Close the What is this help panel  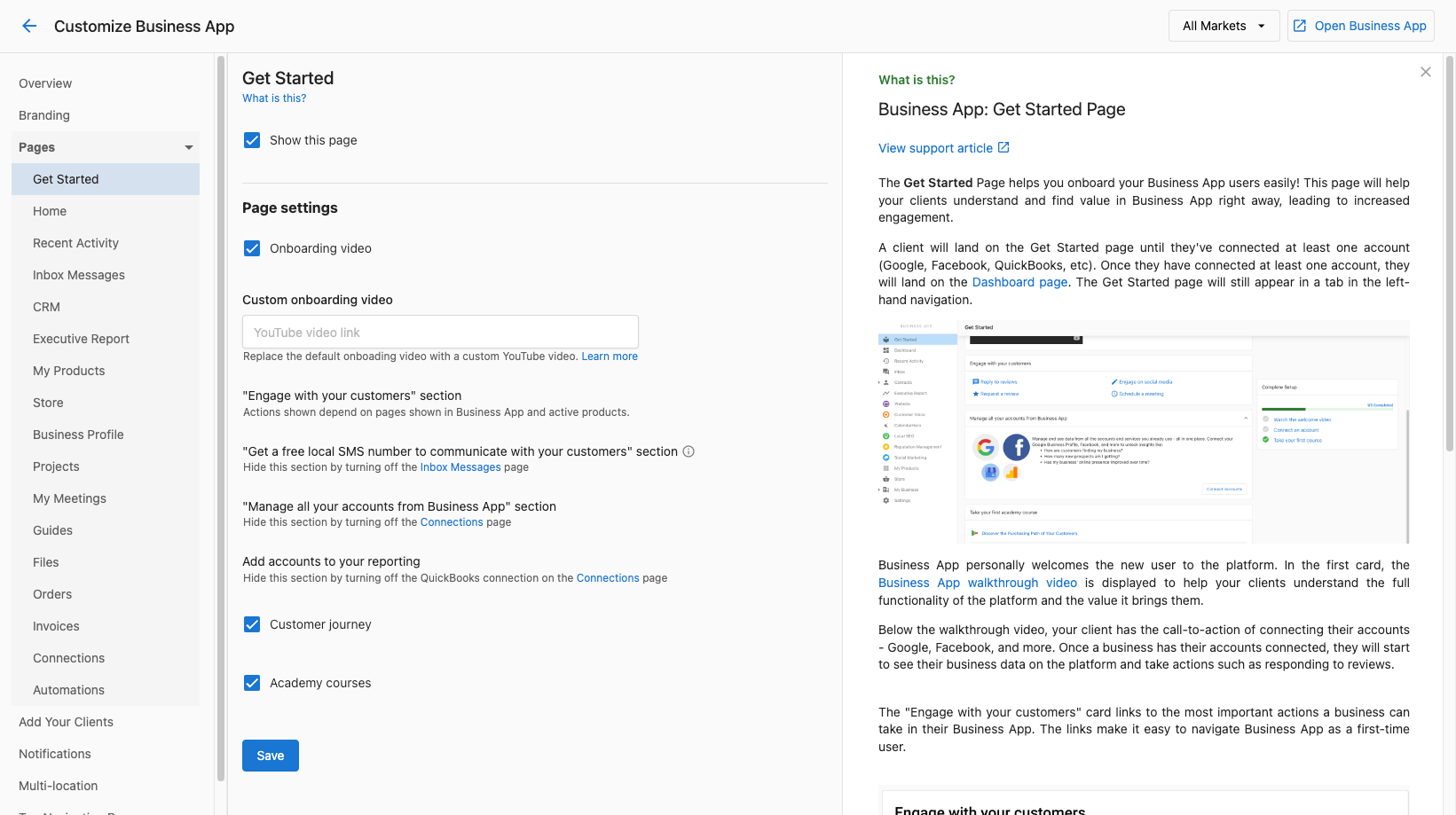click(x=1426, y=72)
